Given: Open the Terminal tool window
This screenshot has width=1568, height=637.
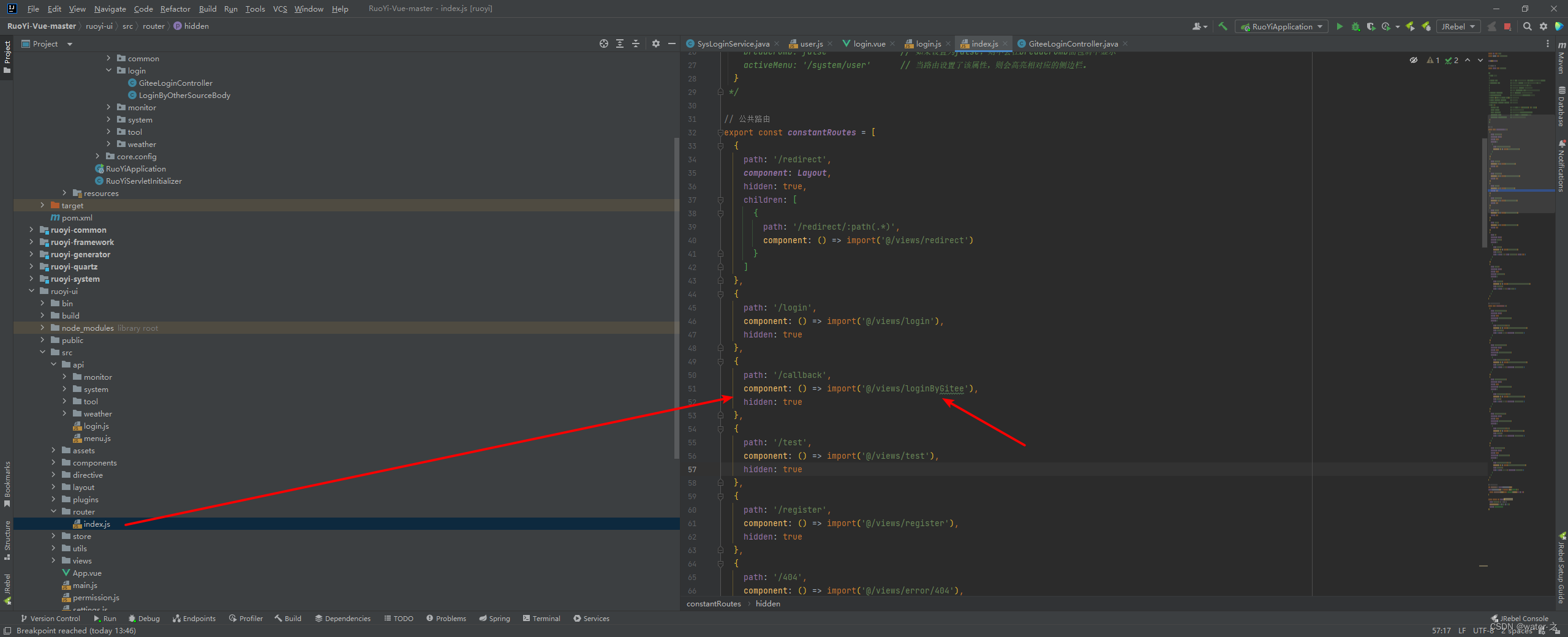Looking at the screenshot, I should [x=541, y=618].
